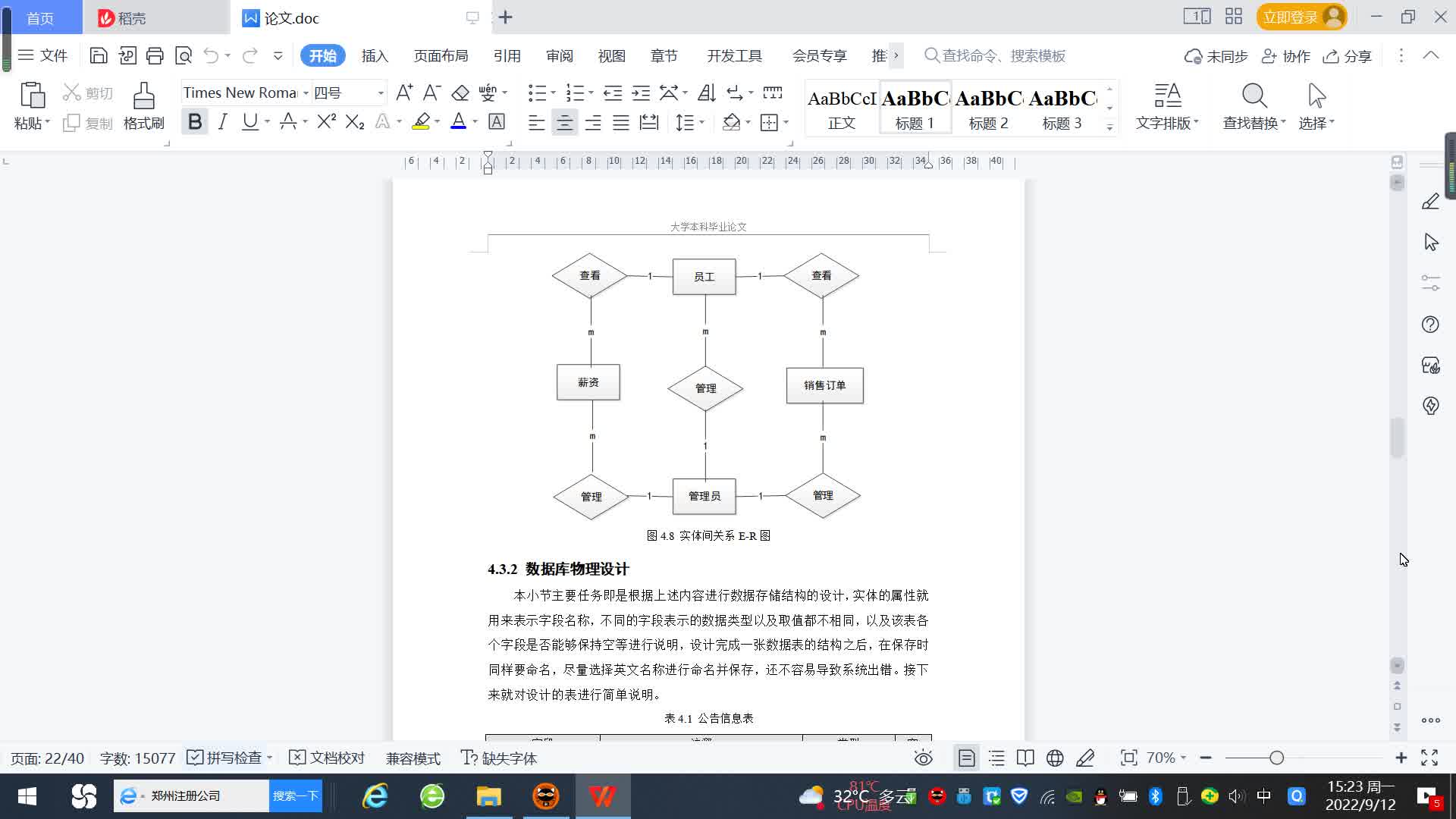Add a new document tab
This screenshot has width=1456, height=819.
pos(506,17)
